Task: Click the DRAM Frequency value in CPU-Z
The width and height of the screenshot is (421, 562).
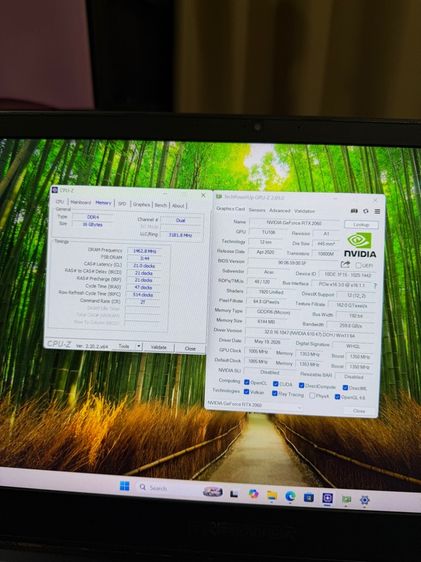Action: [x=144, y=251]
